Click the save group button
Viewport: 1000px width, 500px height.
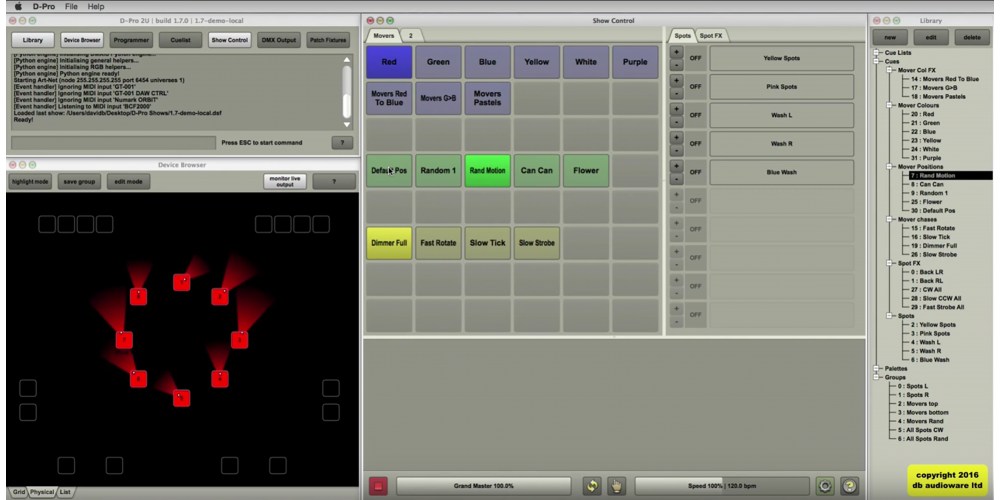(x=79, y=182)
